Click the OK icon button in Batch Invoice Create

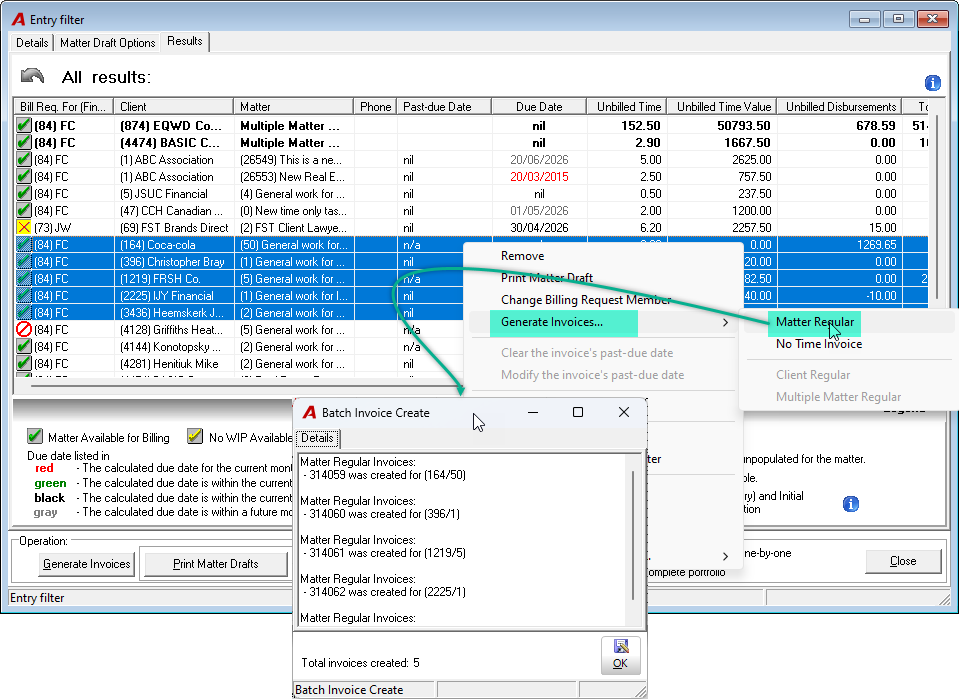[x=620, y=655]
